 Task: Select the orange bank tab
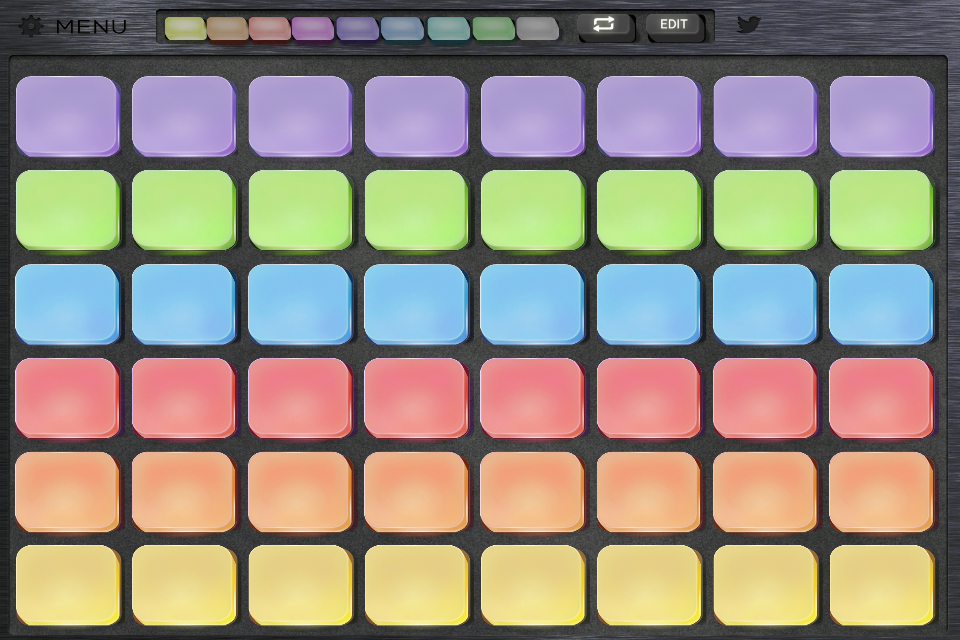pyautogui.click(x=227, y=29)
